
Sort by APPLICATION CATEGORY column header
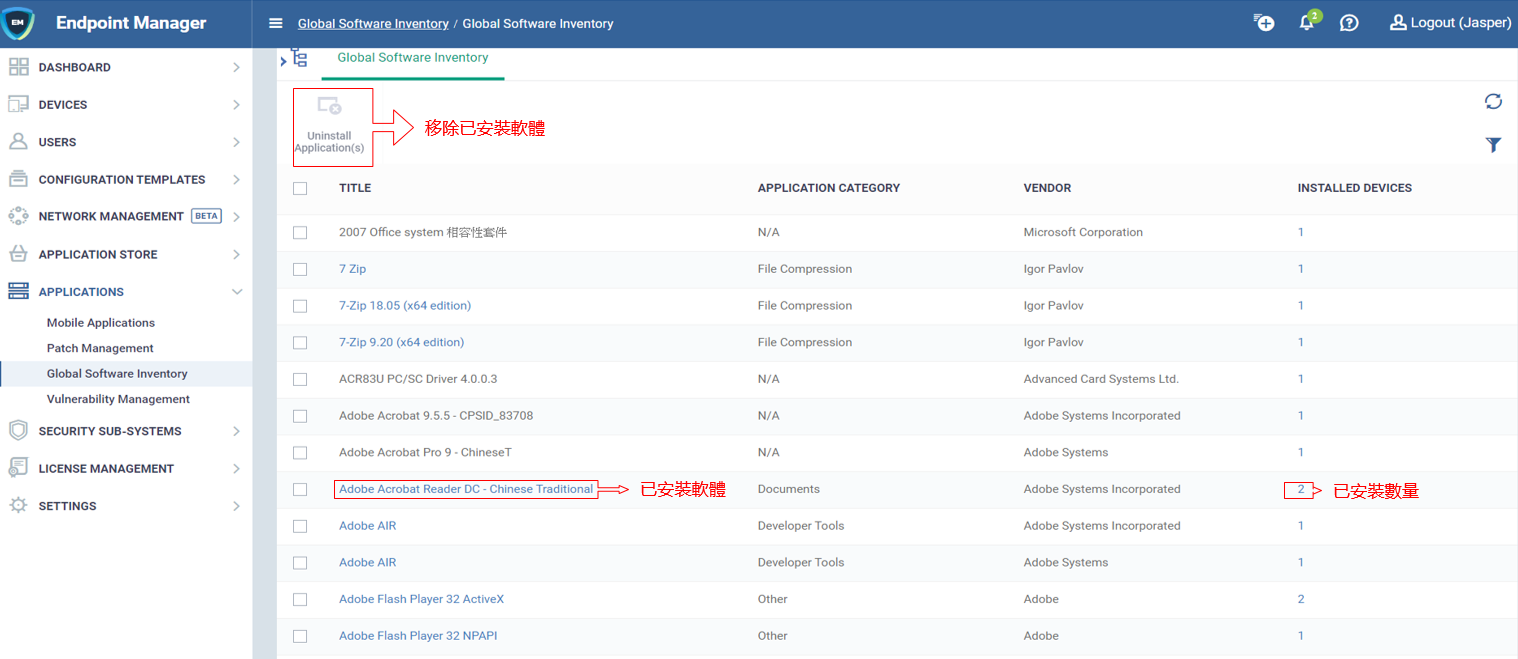(829, 188)
